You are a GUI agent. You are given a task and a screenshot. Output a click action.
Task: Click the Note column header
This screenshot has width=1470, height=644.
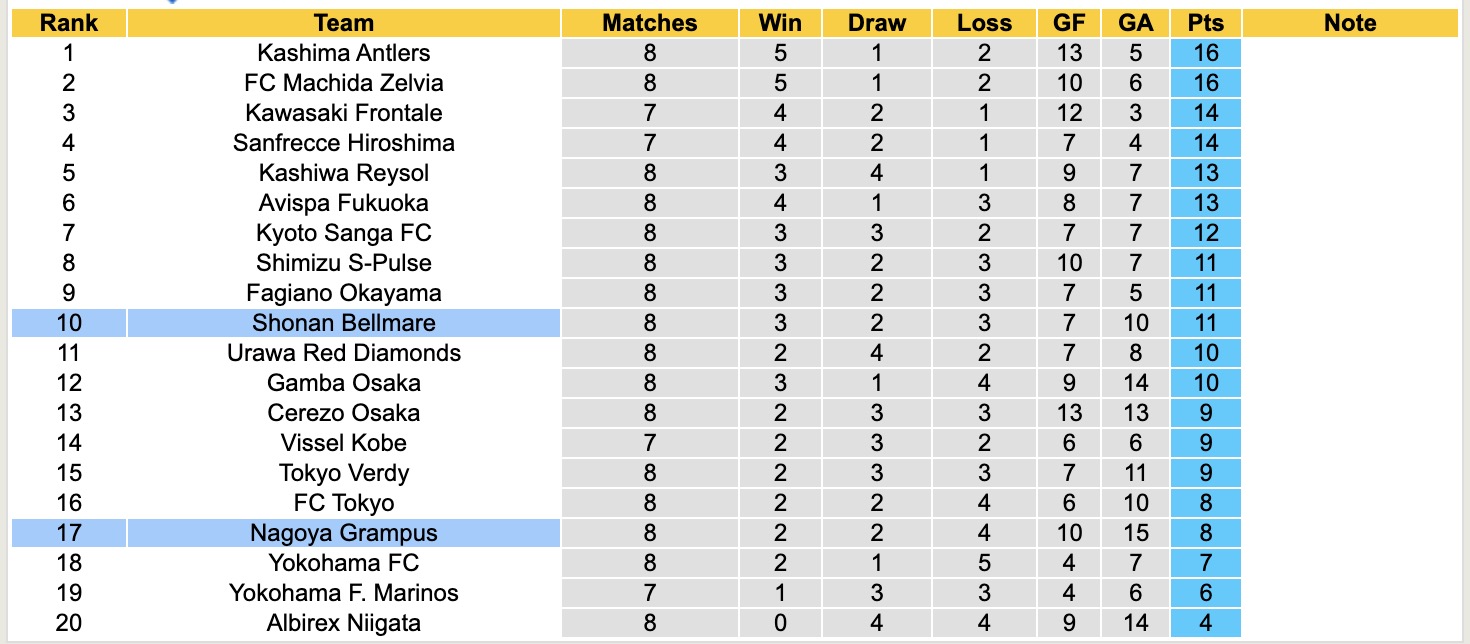pyautogui.click(x=1350, y=23)
